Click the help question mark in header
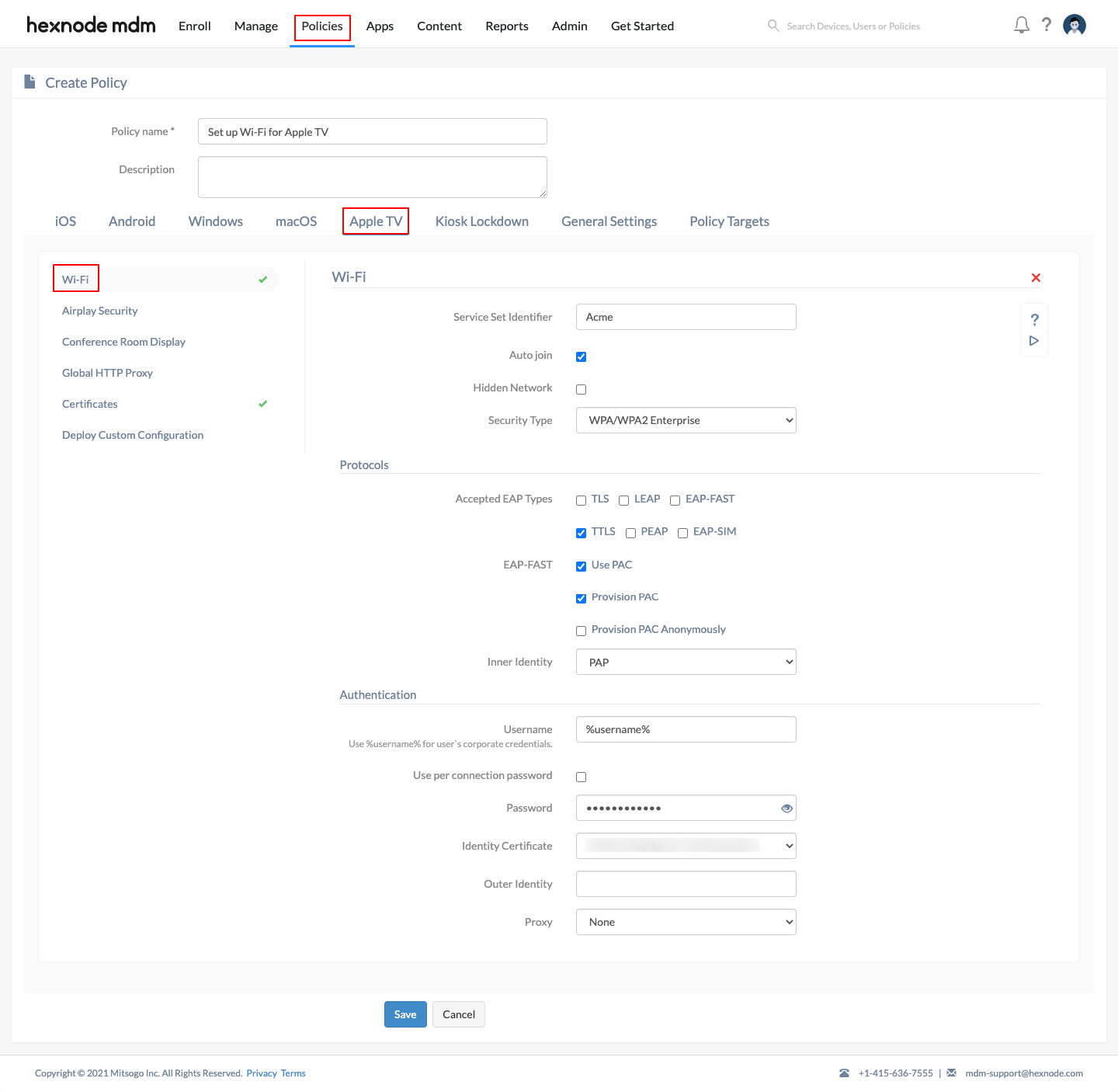This screenshot has height=1092, width=1118. (1047, 25)
